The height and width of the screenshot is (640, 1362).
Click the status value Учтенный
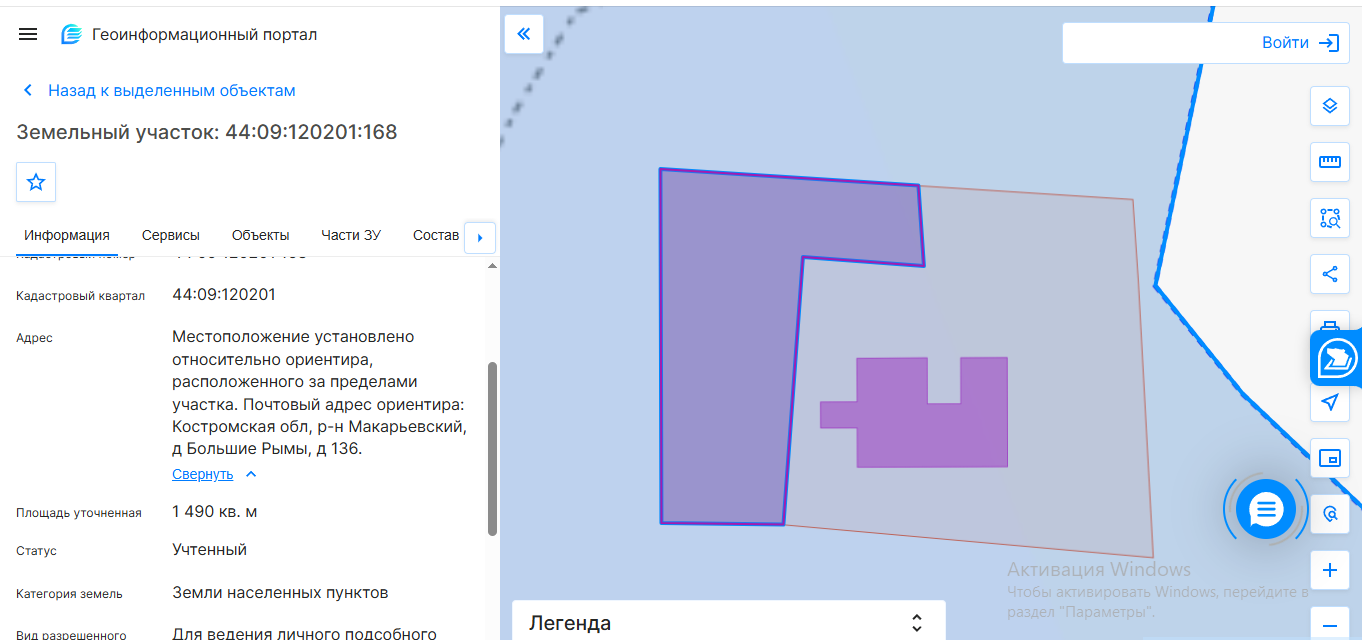click(210, 550)
